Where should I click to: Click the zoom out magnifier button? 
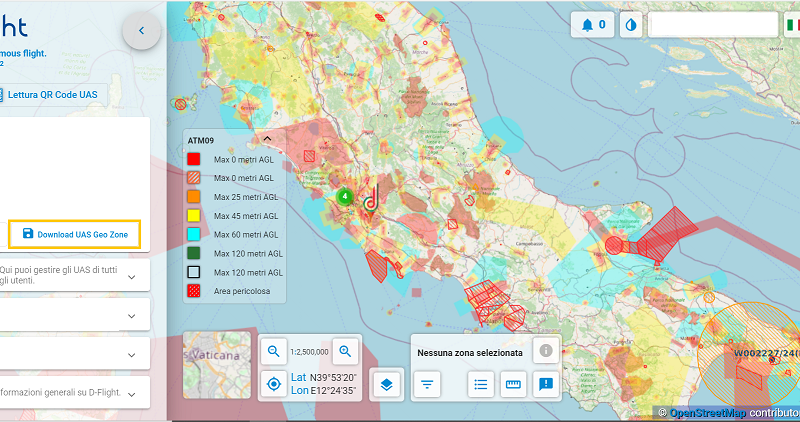273,351
